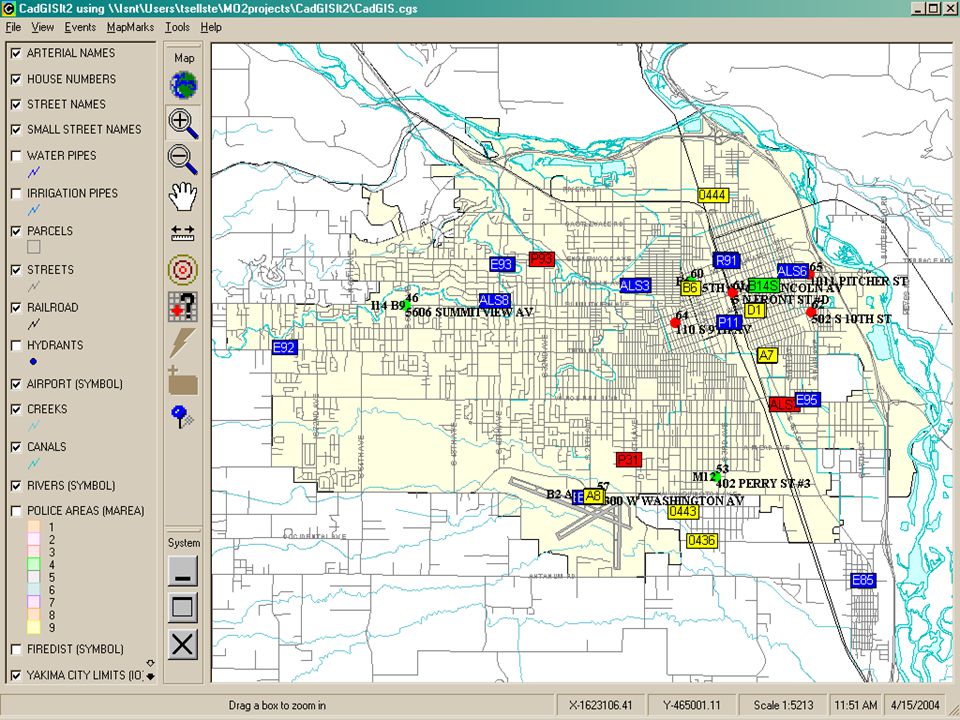Click the green police area 4 swatch

(34, 564)
